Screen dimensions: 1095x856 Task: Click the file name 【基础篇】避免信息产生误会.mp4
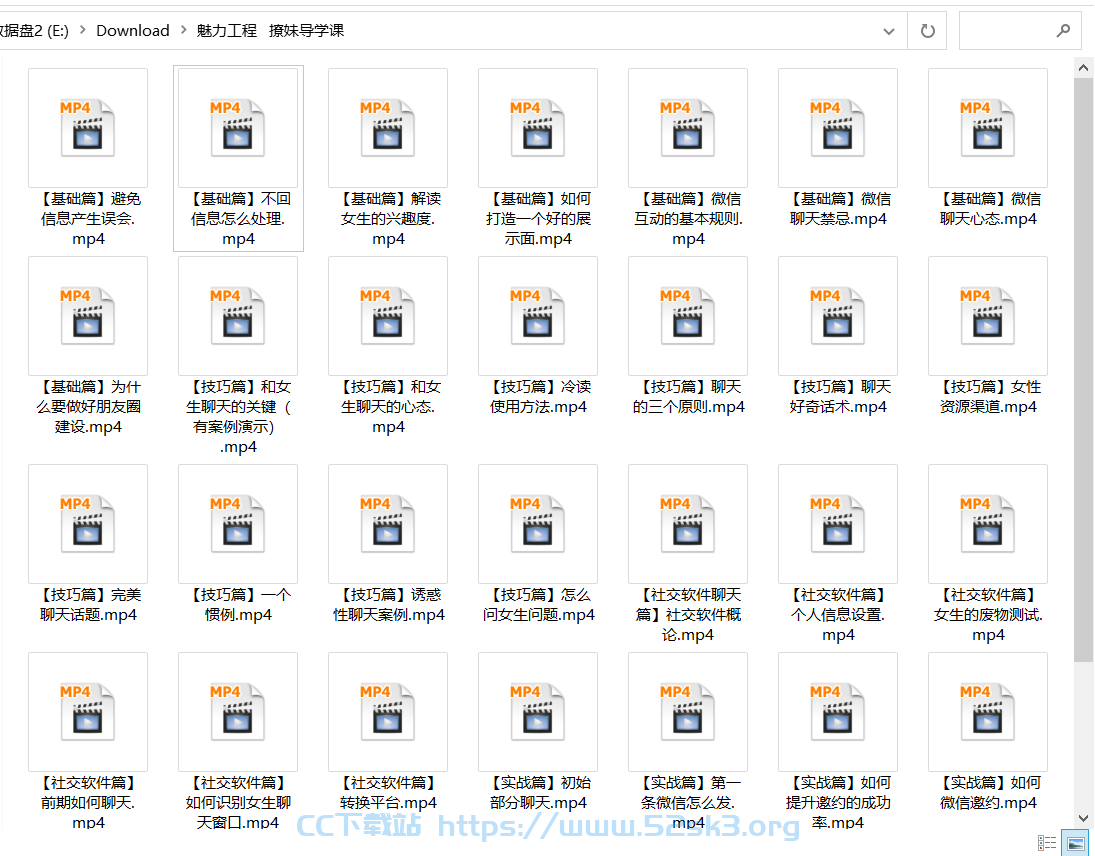coord(88,219)
